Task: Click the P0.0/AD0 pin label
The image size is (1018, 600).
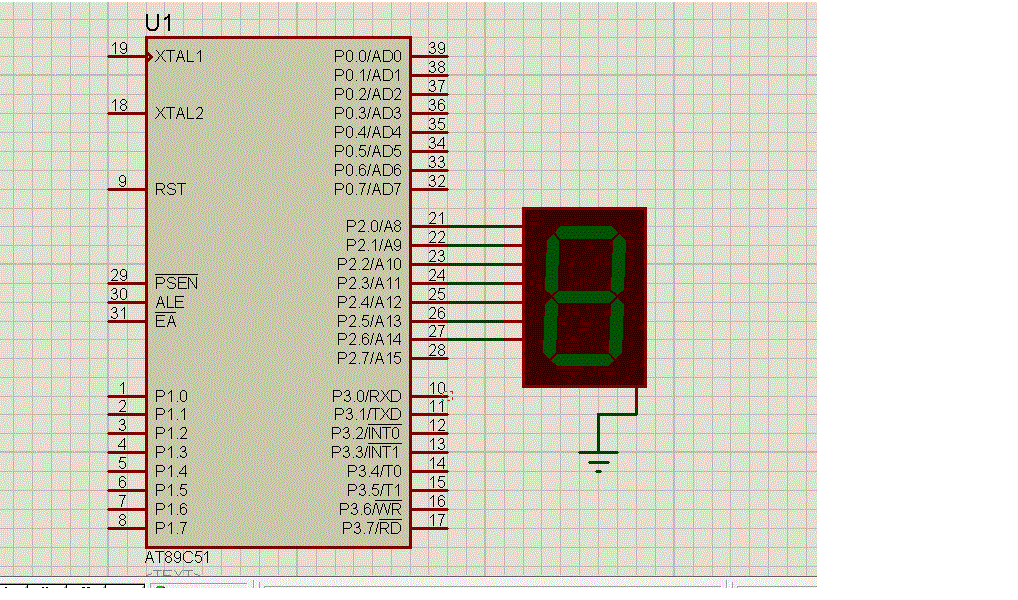Action: click(367, 56)
